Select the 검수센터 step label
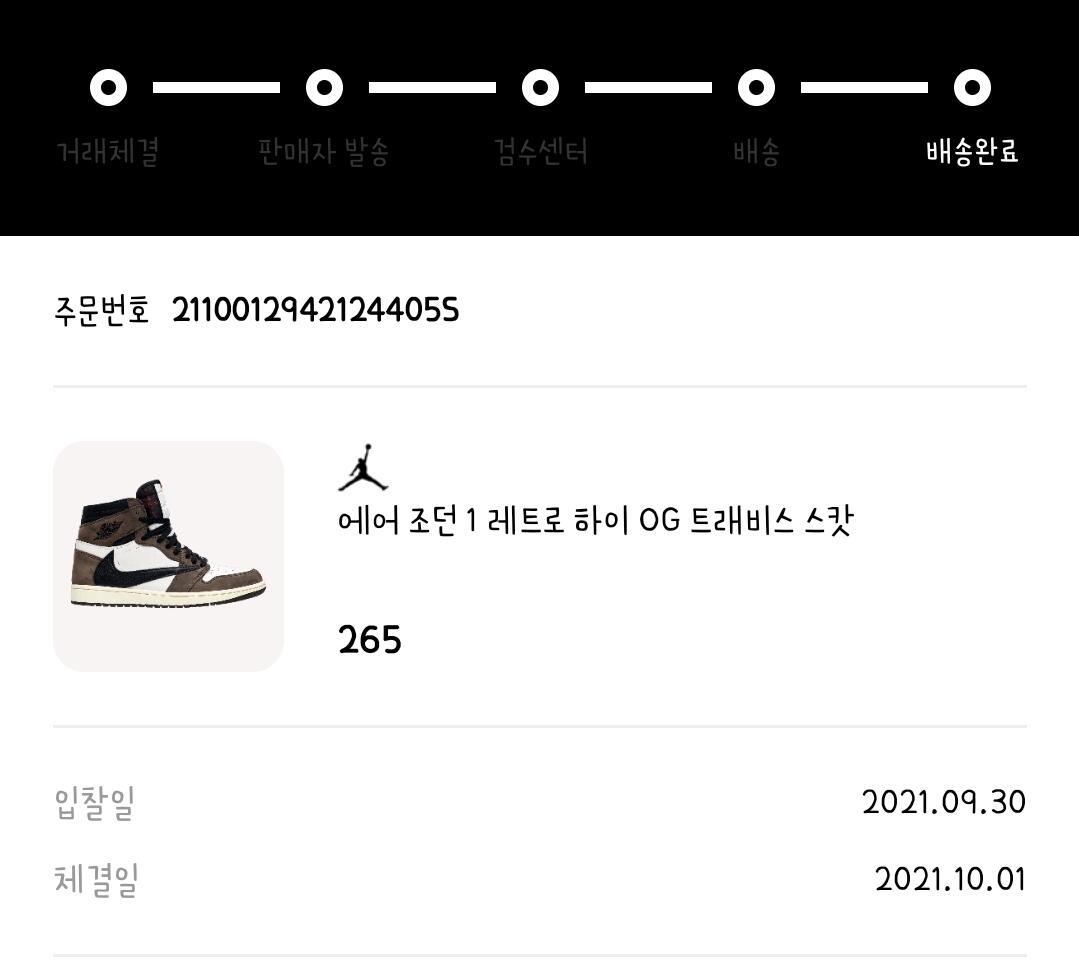This screenshot has height=978, width=1079. 540,153
